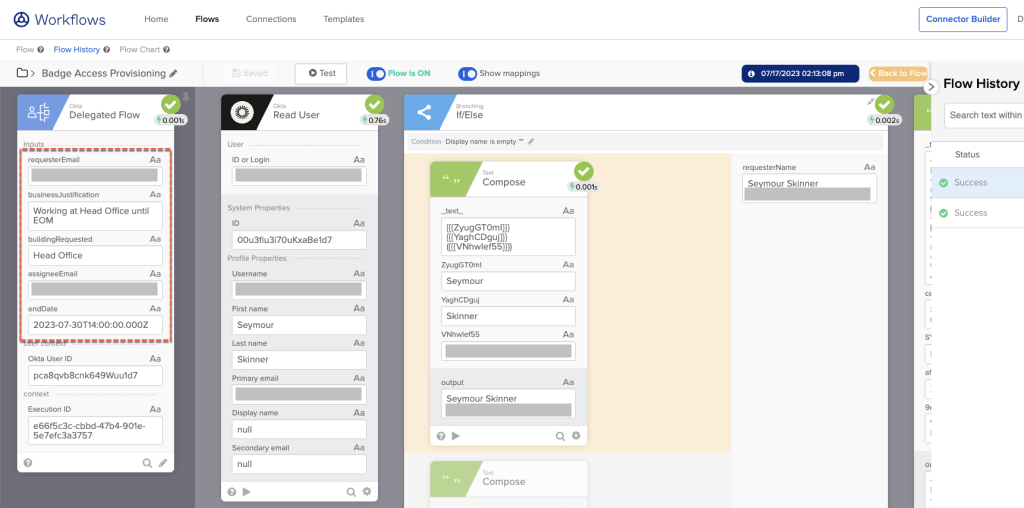Collapse the Flow History side panel arrow
This screenshot has width=1024, height=508.
point(930,87)
